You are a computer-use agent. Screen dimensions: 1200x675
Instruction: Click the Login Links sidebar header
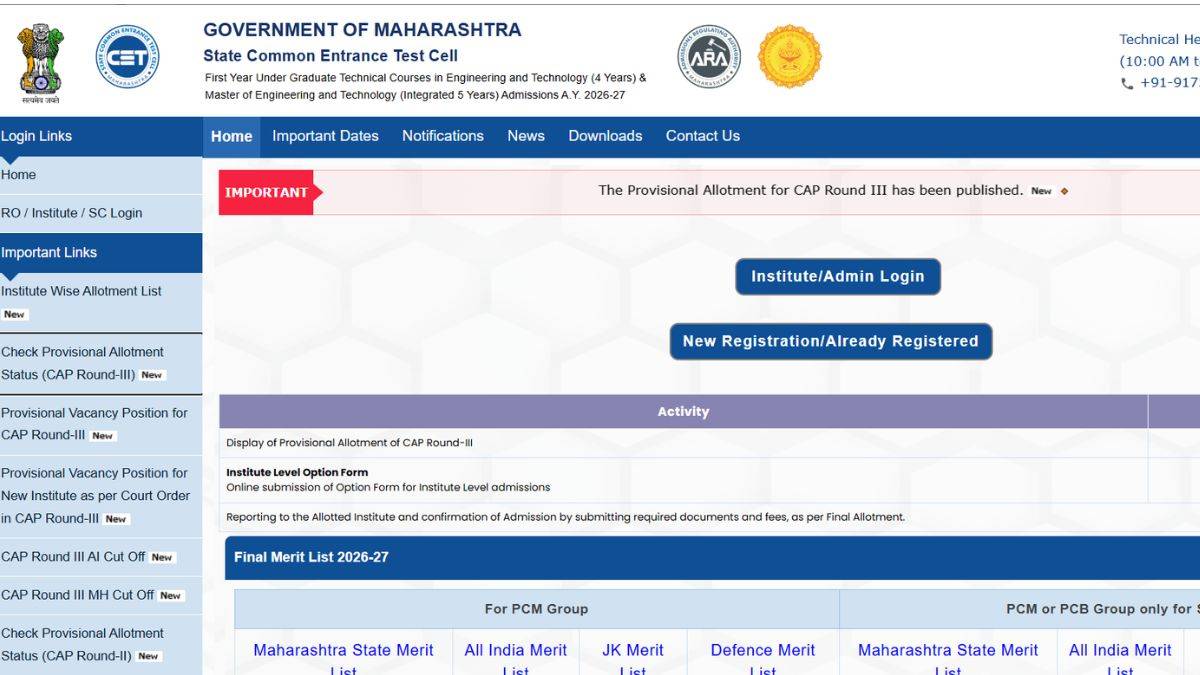(x=101, y=136)
